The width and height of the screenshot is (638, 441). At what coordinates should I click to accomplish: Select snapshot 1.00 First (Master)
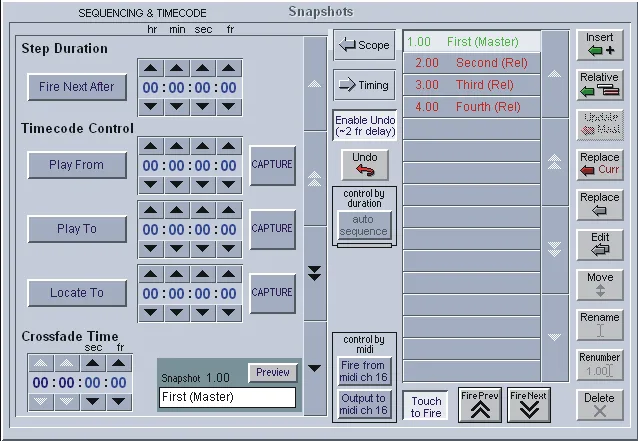[472, 41]
